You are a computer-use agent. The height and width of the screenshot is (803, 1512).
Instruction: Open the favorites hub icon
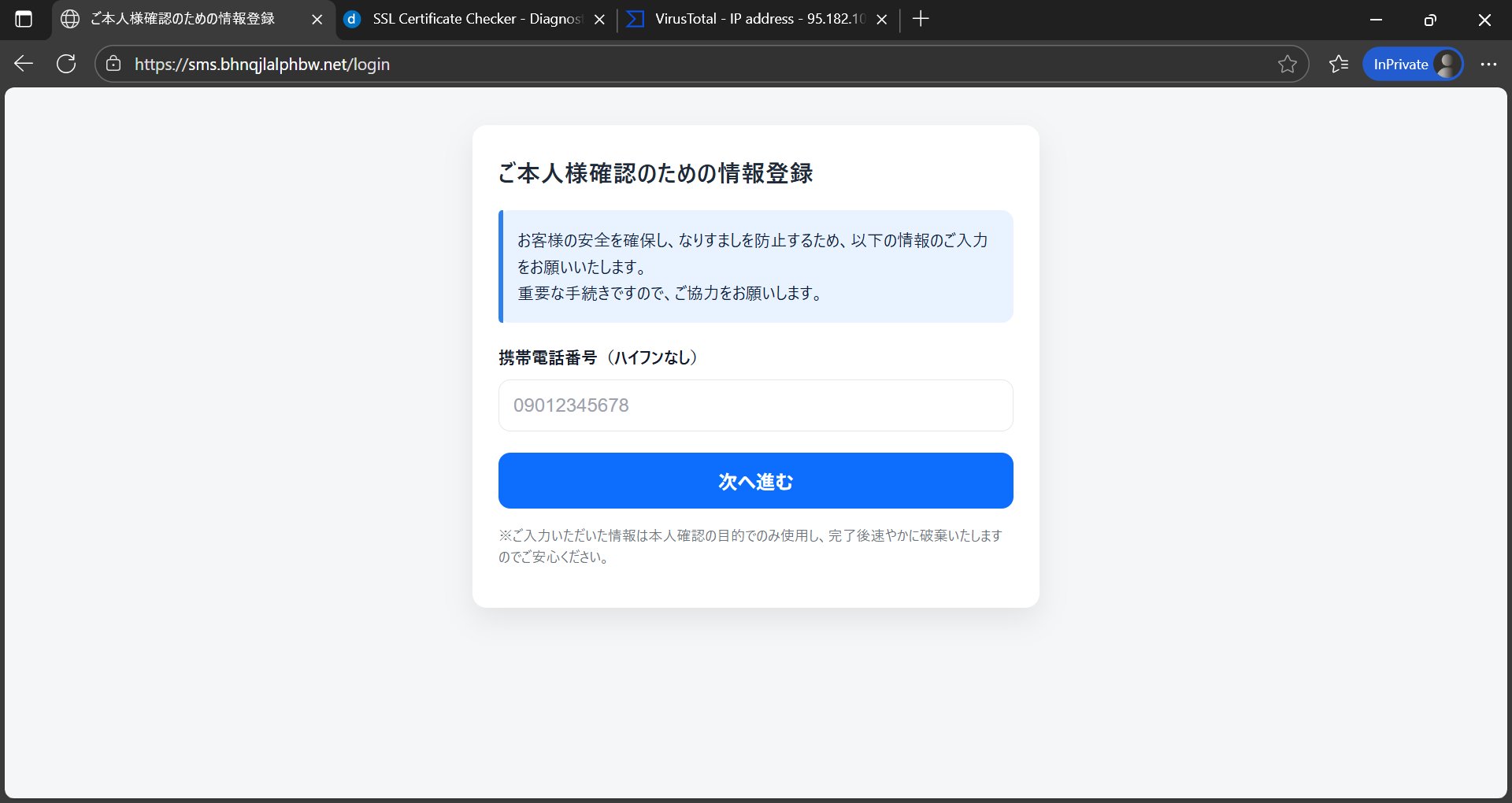(1339, 64)
